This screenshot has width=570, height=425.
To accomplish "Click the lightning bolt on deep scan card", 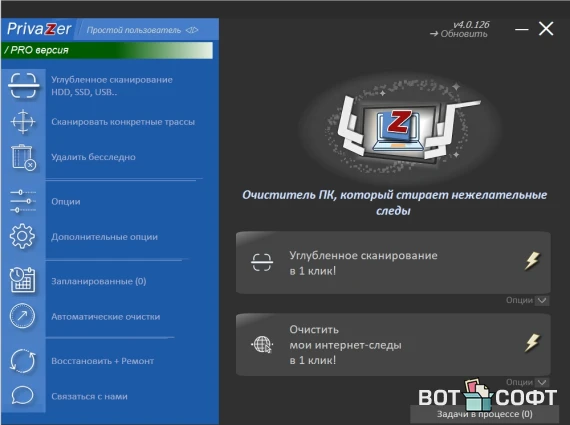I will coord(532,261).
